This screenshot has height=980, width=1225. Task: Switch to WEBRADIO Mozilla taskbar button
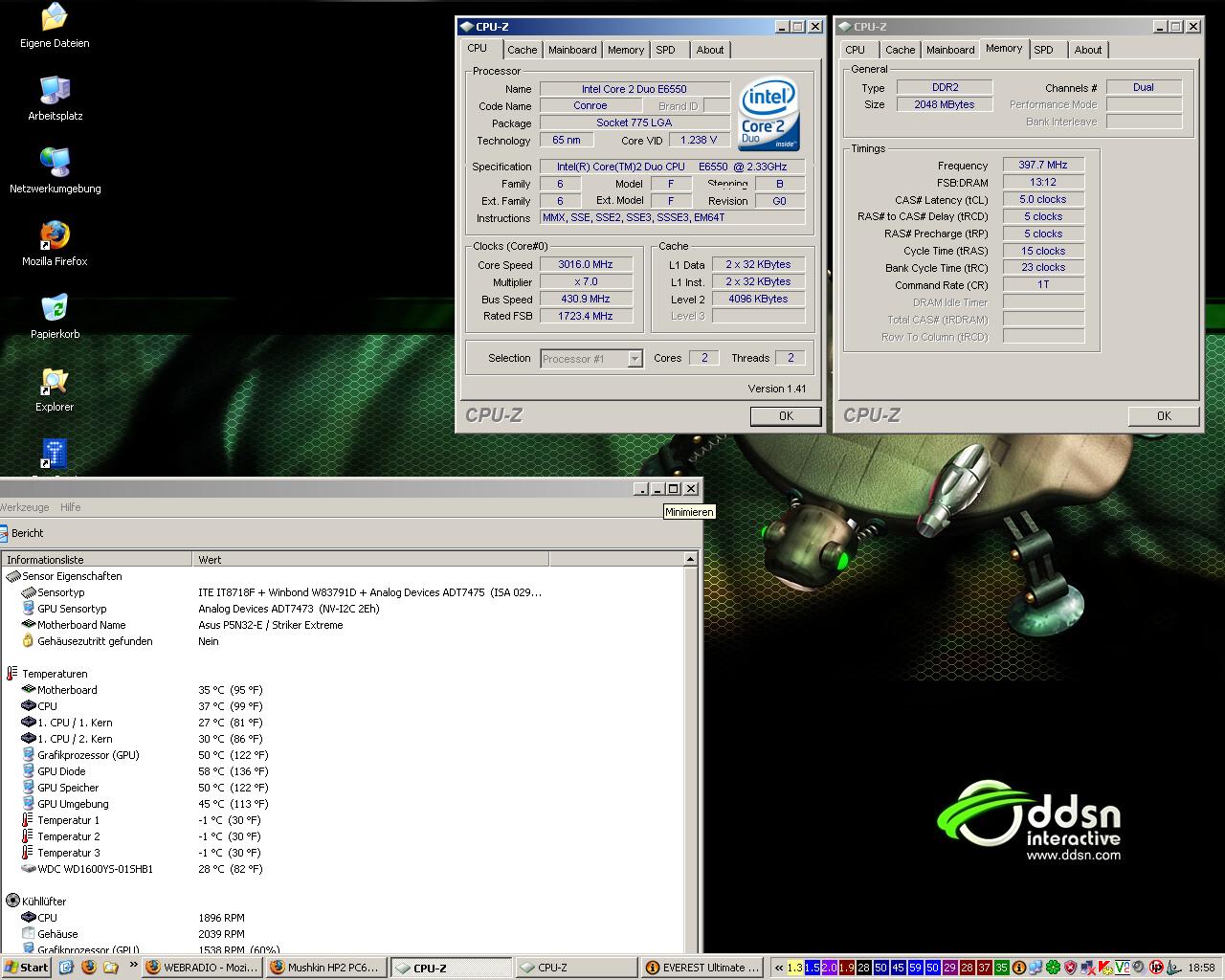pos(202,968)
